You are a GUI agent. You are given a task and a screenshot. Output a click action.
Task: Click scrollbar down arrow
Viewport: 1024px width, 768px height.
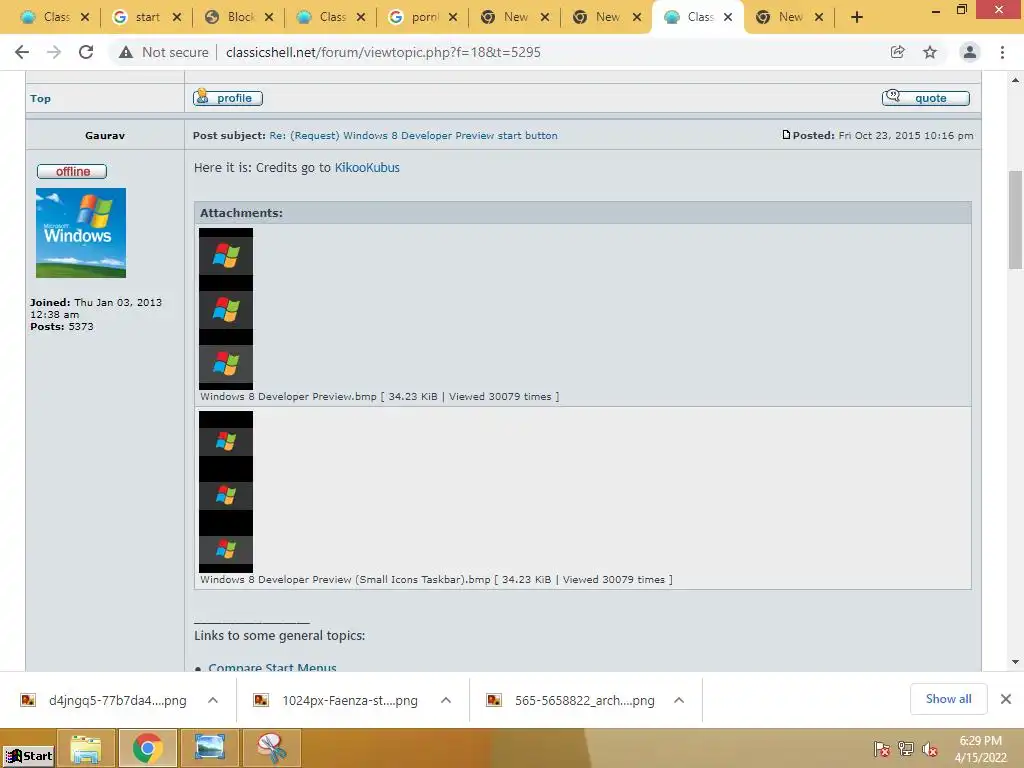click(x=1015, y=662)
